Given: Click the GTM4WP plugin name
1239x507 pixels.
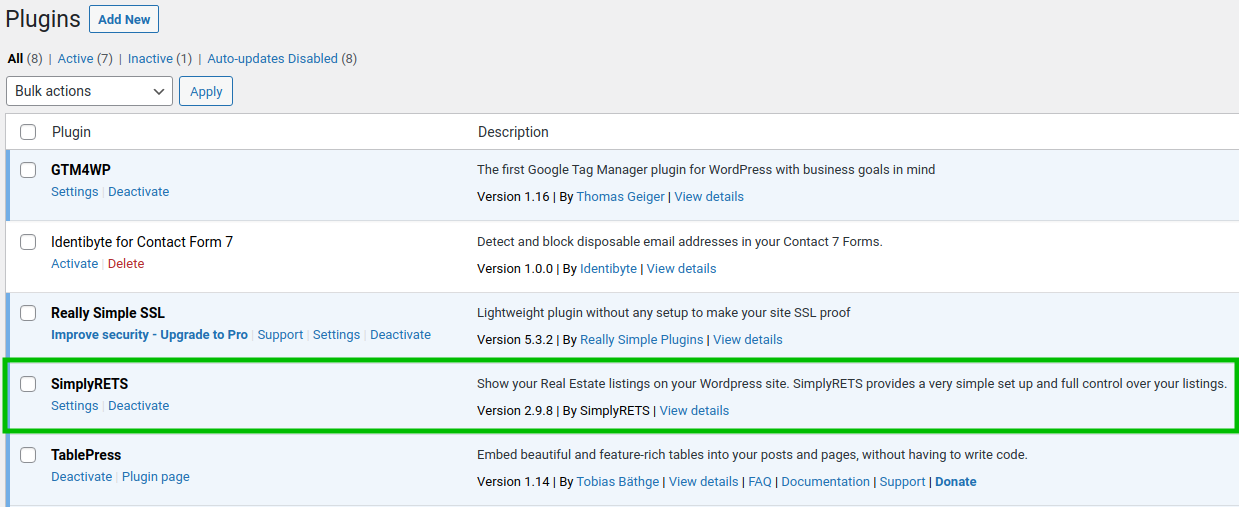Looking at the screenshot, I should click(x=81, y=170).
